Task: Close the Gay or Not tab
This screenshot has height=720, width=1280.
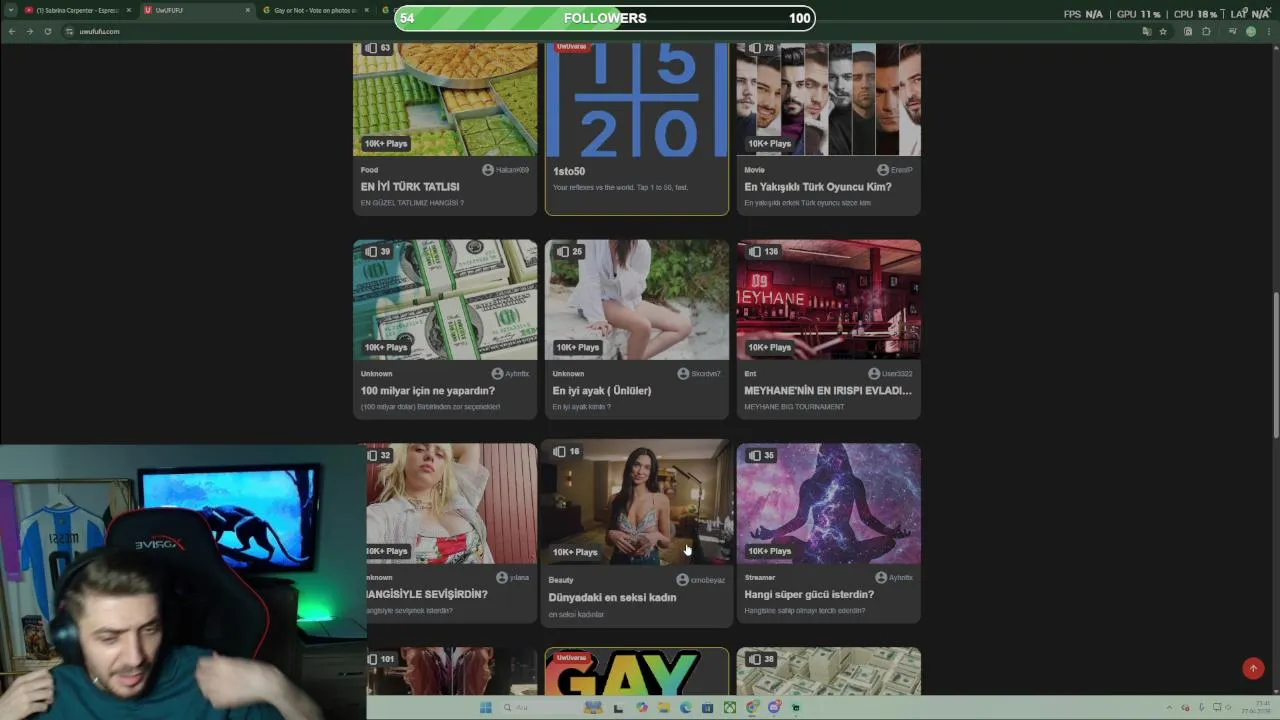Action: click(366, 10)
